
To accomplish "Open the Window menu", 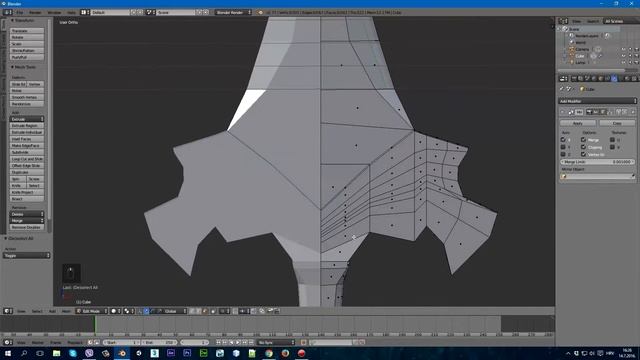I will tap(54, 13).
